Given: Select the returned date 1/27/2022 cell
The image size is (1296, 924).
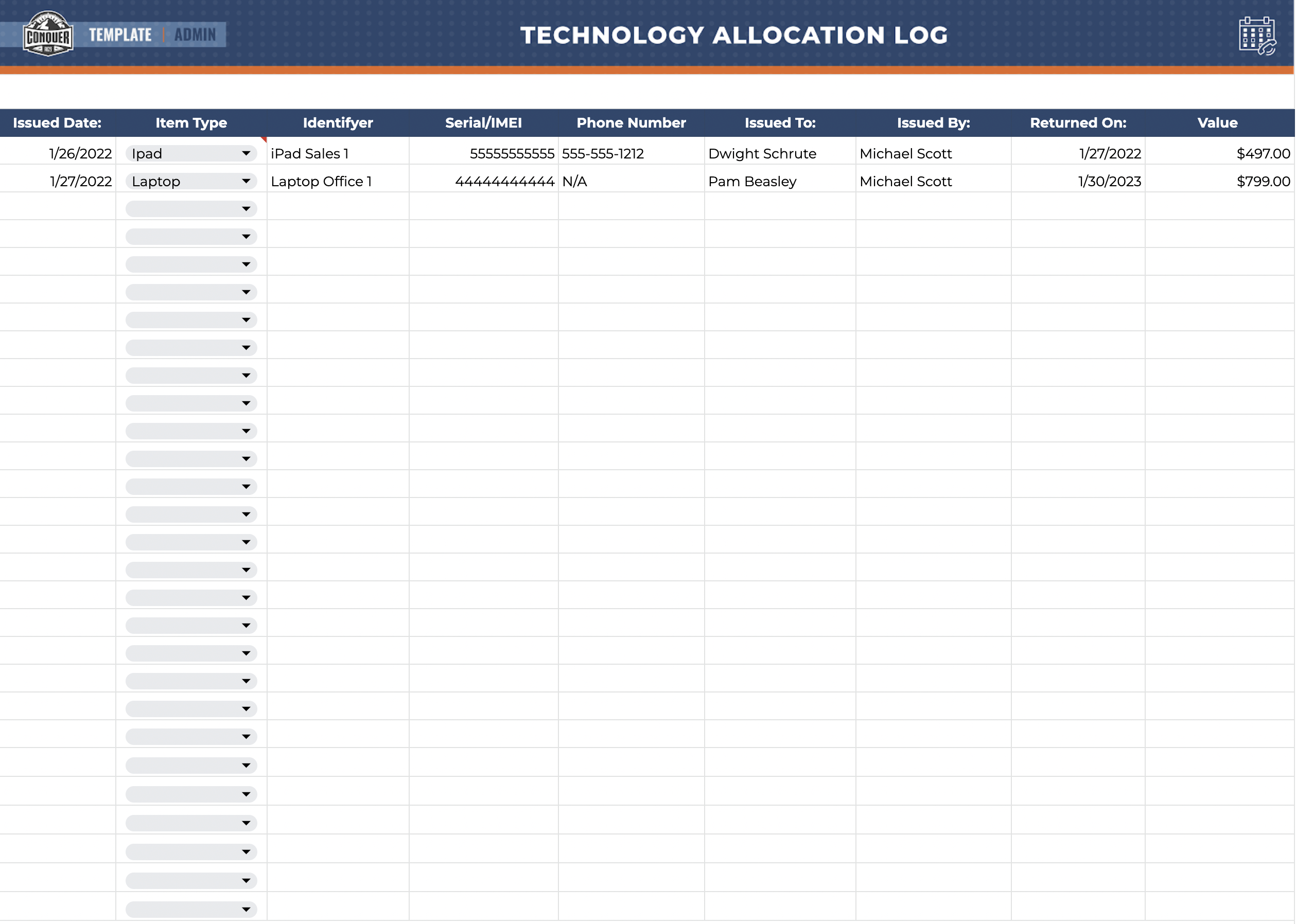Looking at the screenshot, I should click(x=1078, y=151).
